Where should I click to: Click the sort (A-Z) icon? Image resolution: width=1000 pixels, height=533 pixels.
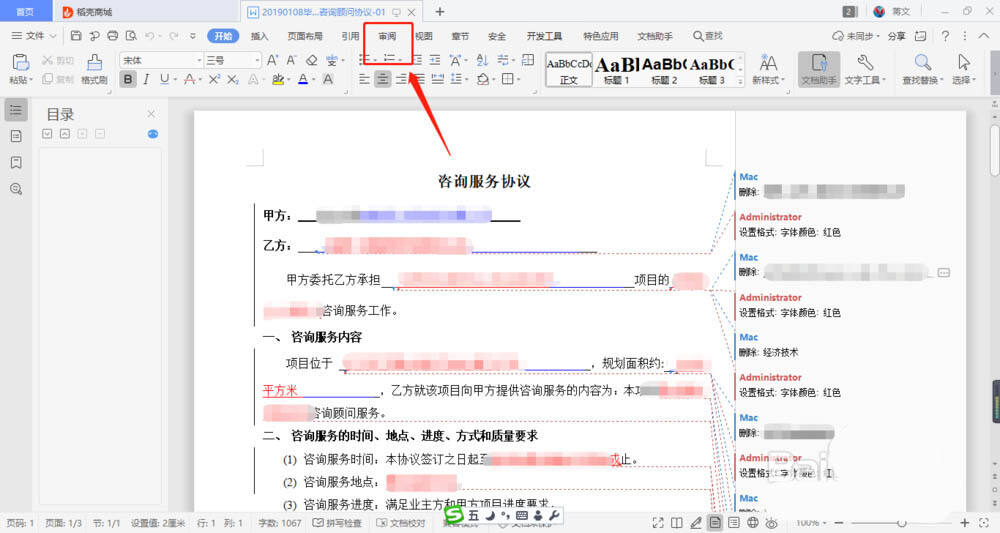click(x=482, y=60)
